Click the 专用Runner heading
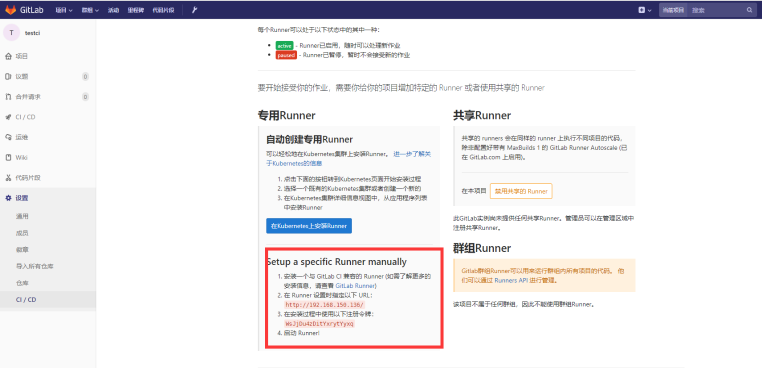Image resolution: width=762 pixels, height=368 pixels. [x=287, y=116]
